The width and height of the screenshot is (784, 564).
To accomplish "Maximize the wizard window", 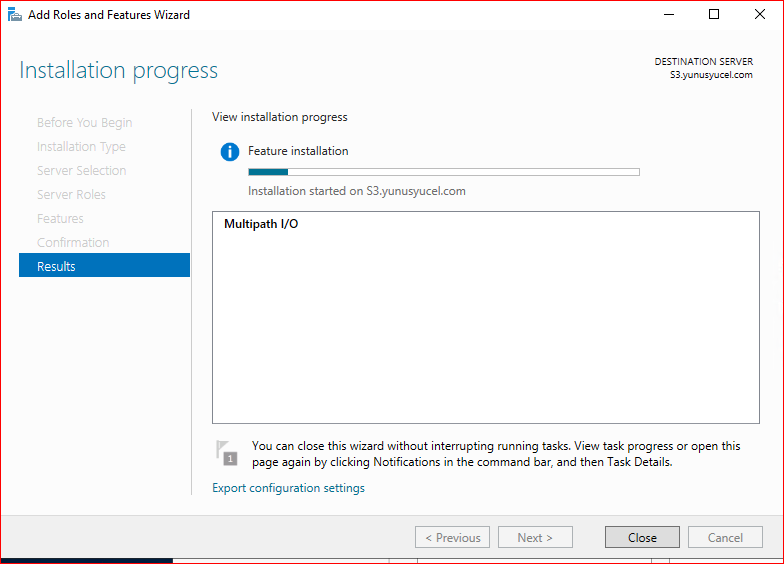I will (713, 15).
